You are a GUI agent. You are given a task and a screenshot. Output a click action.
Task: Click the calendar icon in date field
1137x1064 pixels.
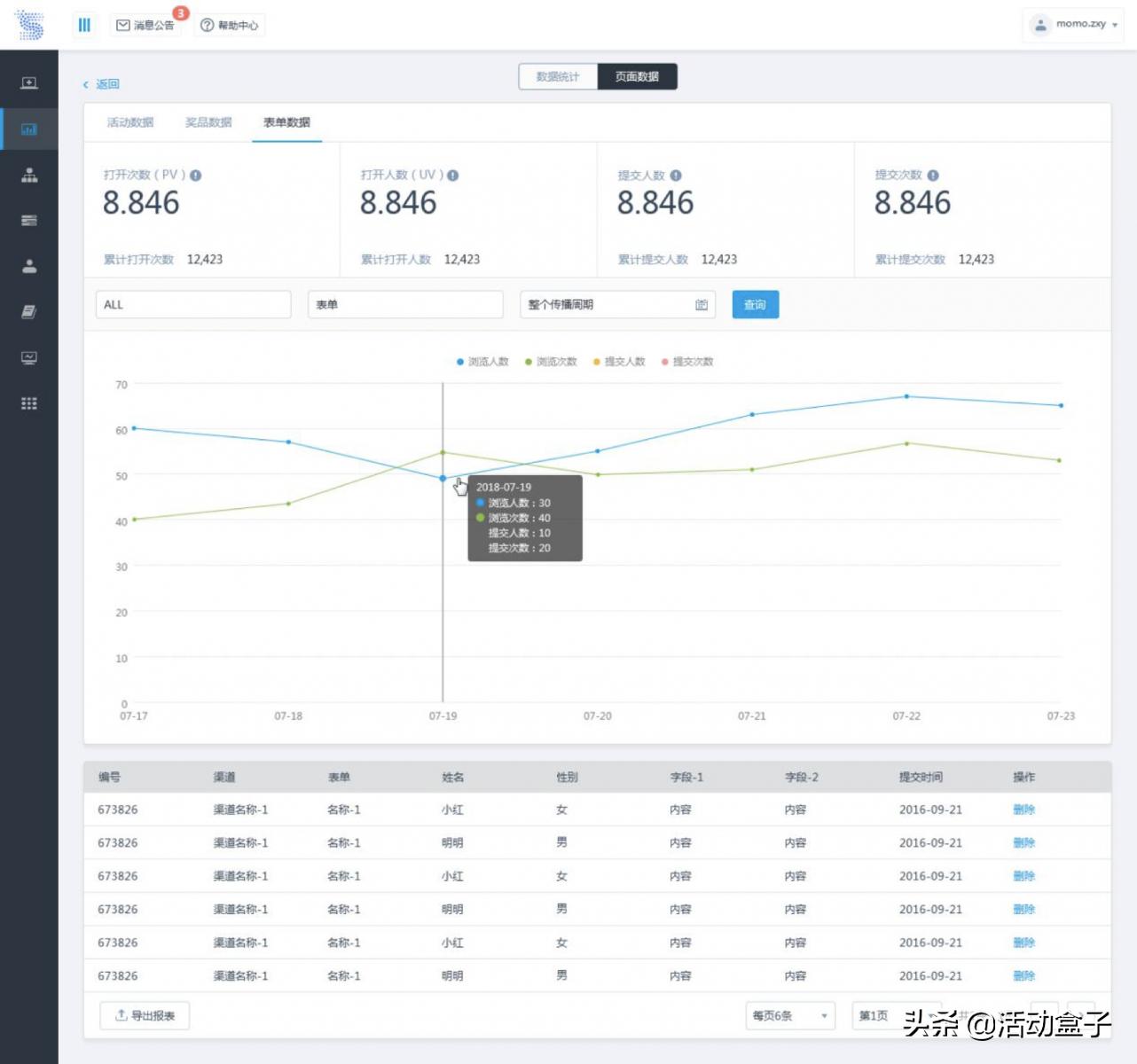(702, 305)
